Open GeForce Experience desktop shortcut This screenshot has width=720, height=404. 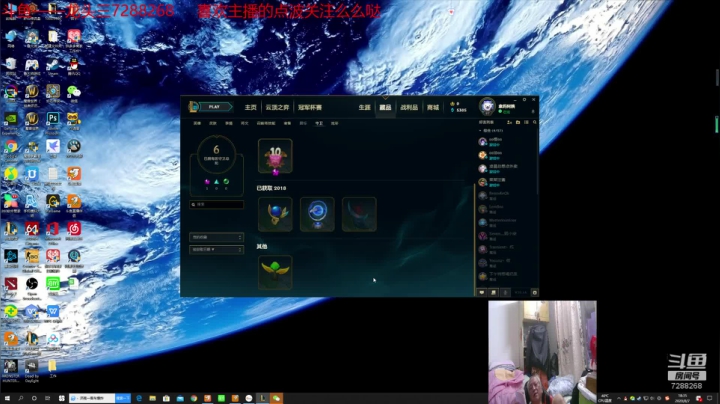(x=11, y=121)
